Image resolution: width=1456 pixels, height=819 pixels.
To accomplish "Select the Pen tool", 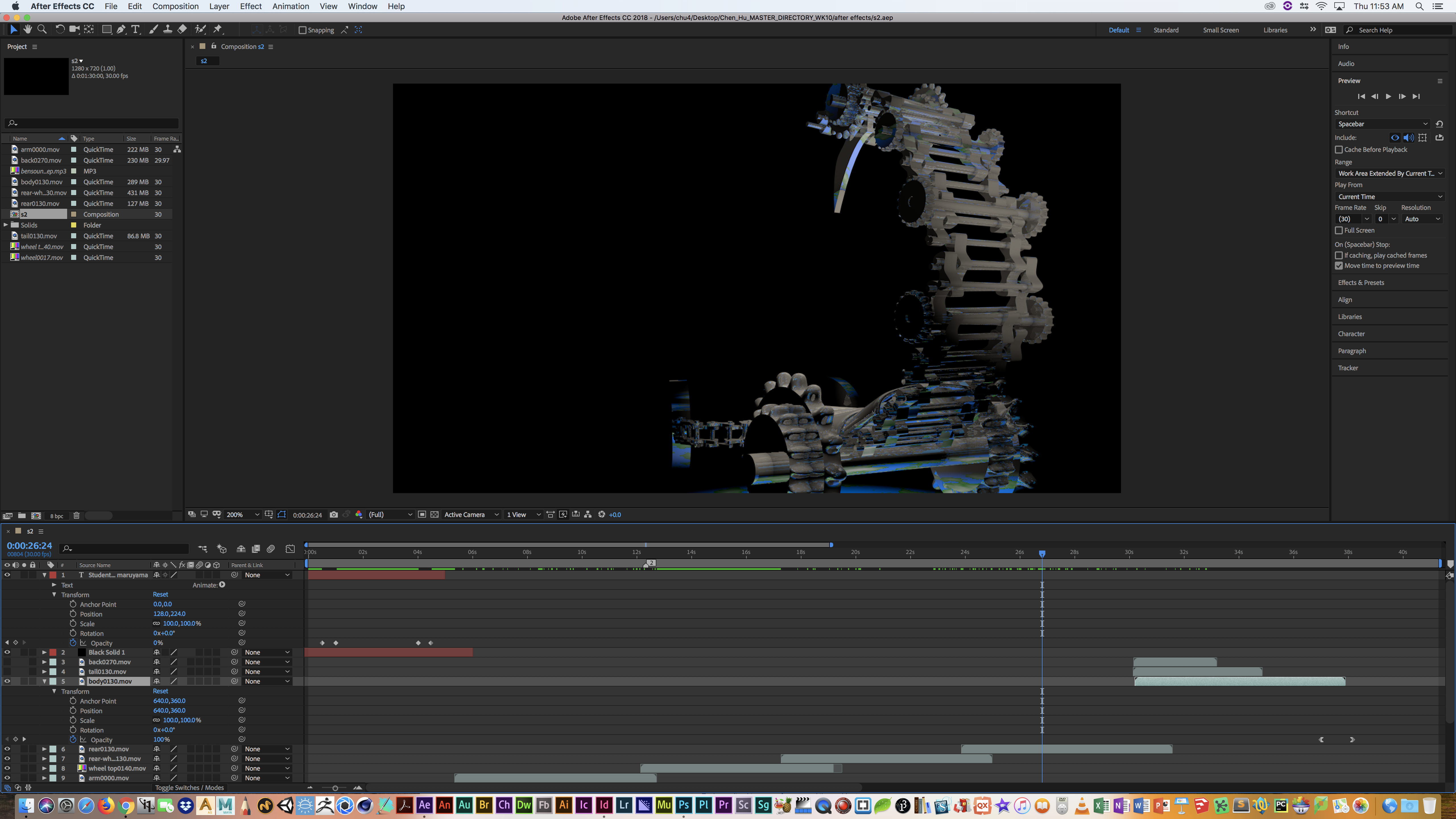I will pos(121,29).
